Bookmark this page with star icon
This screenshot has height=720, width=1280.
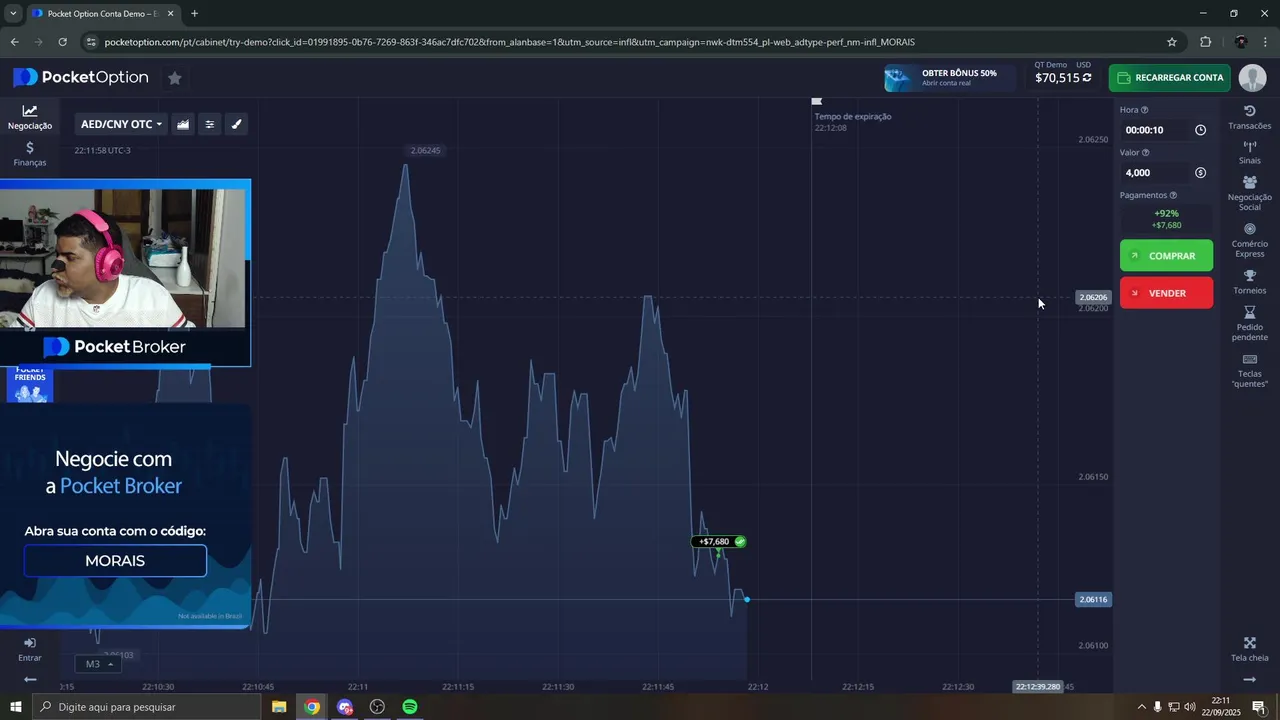click(1172, 42)
